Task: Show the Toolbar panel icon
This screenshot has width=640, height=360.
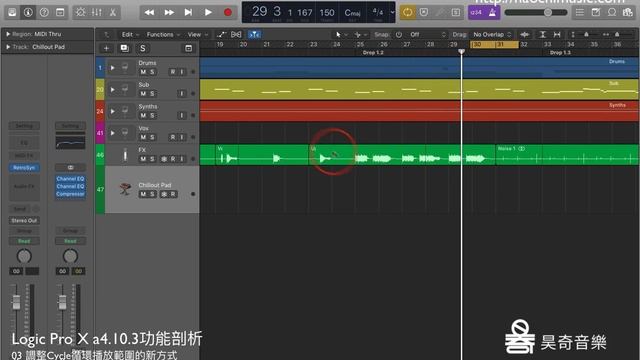Action: [x=60, y=12]
